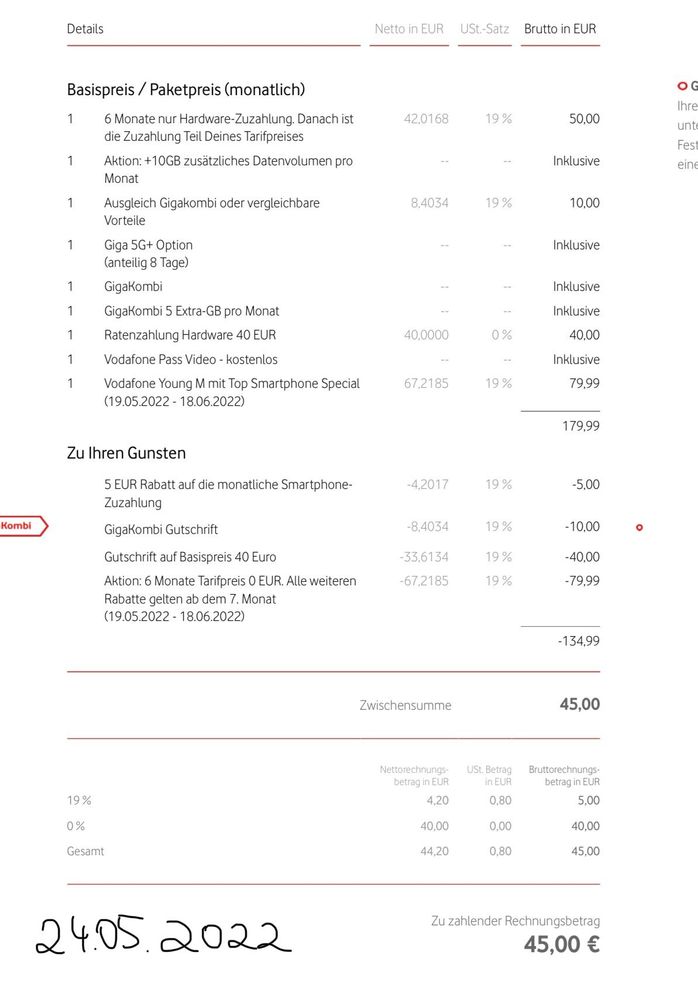The image size is (698, 999).
Task: Click the Giga 5G+ Option entry
Action: (x=148, y=254)
